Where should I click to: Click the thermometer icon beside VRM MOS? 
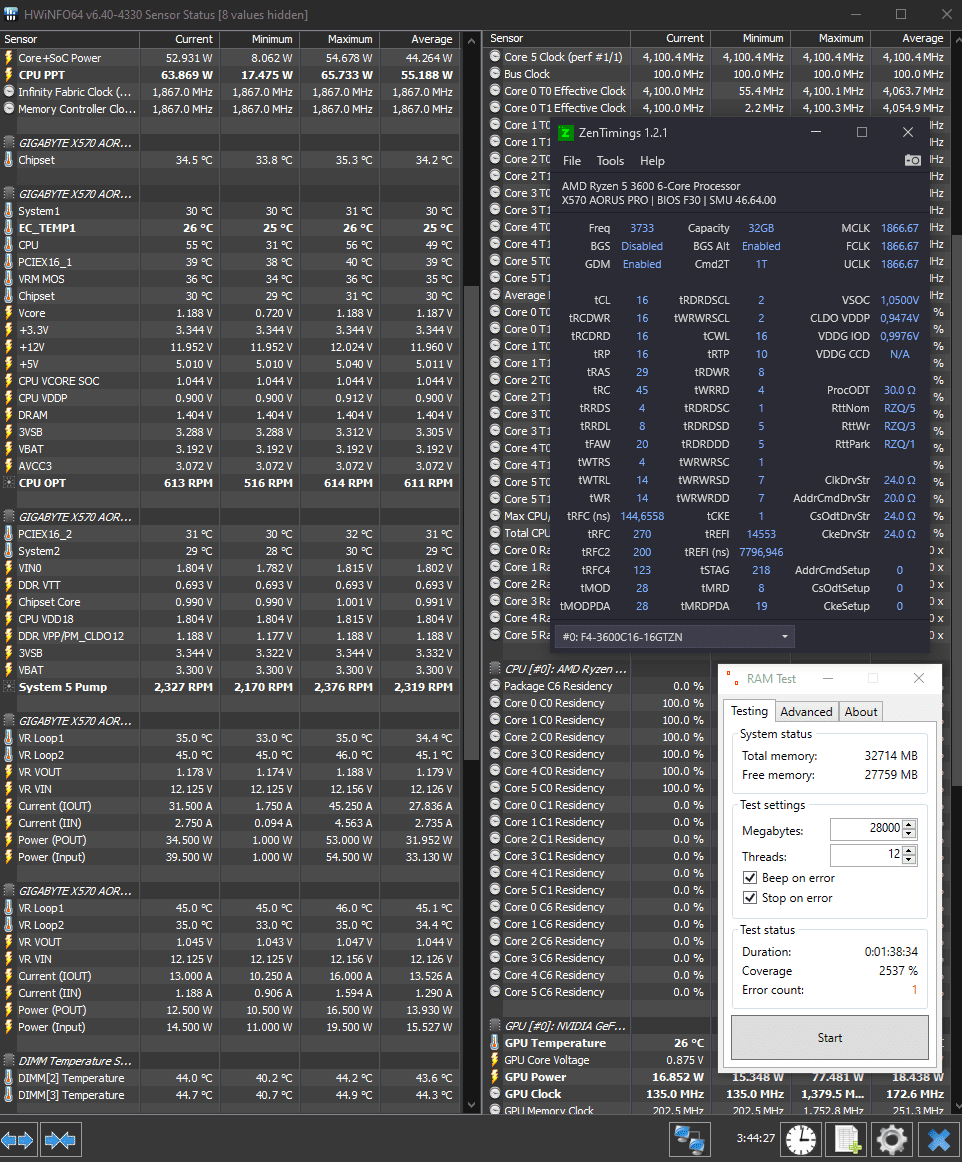point(9,279)
